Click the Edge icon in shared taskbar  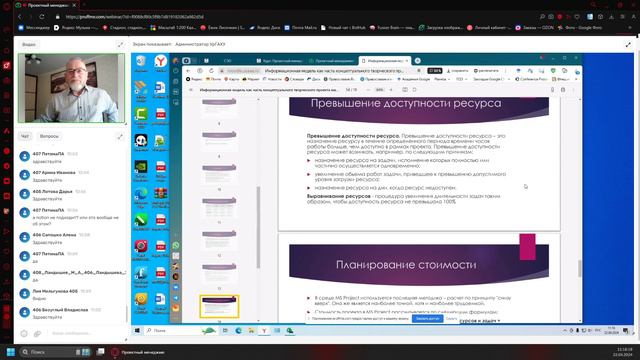(x=238, y=331)
